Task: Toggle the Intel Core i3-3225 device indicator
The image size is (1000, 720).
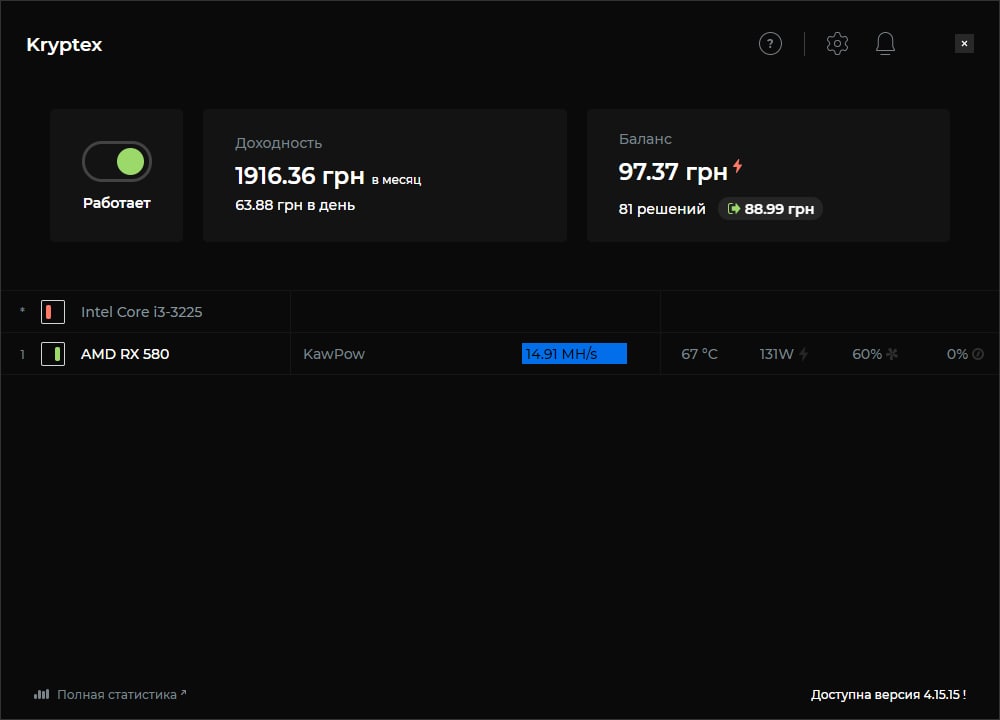Action: pyautogui.click(x=53, y=312)
